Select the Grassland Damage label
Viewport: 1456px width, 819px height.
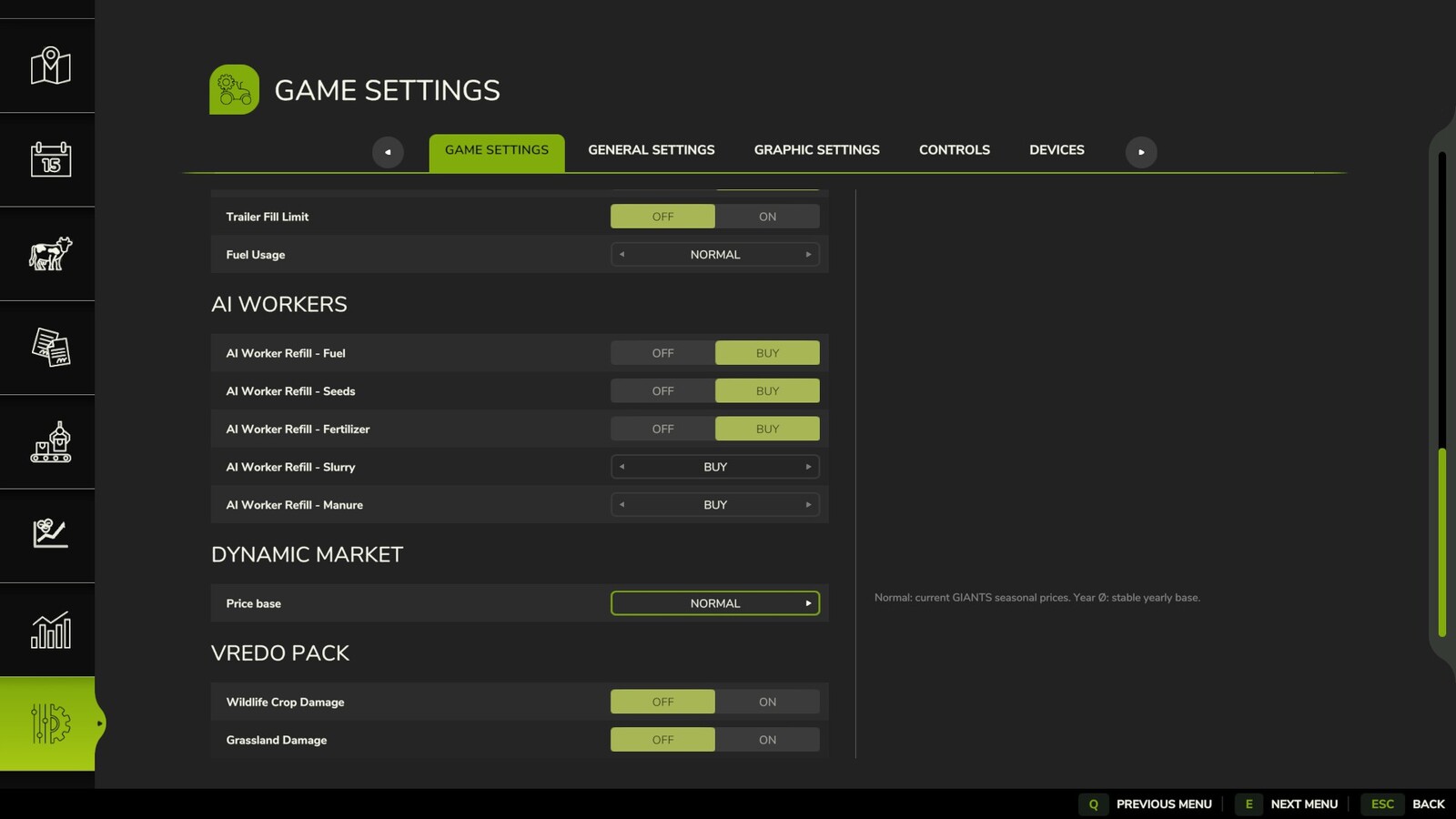click(277, 741)
